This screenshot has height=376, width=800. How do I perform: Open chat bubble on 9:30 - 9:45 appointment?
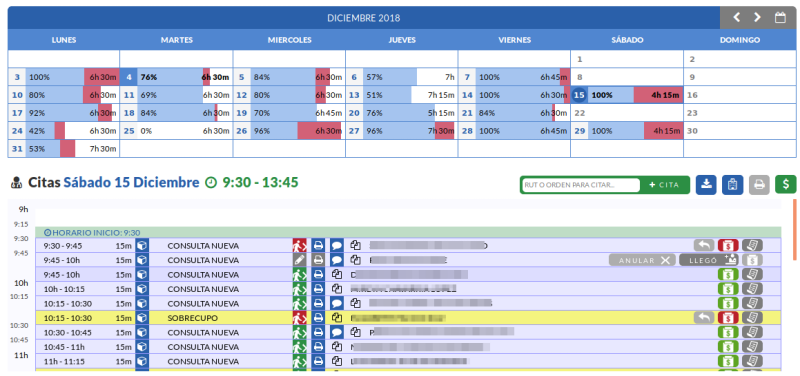coord(337,245)
